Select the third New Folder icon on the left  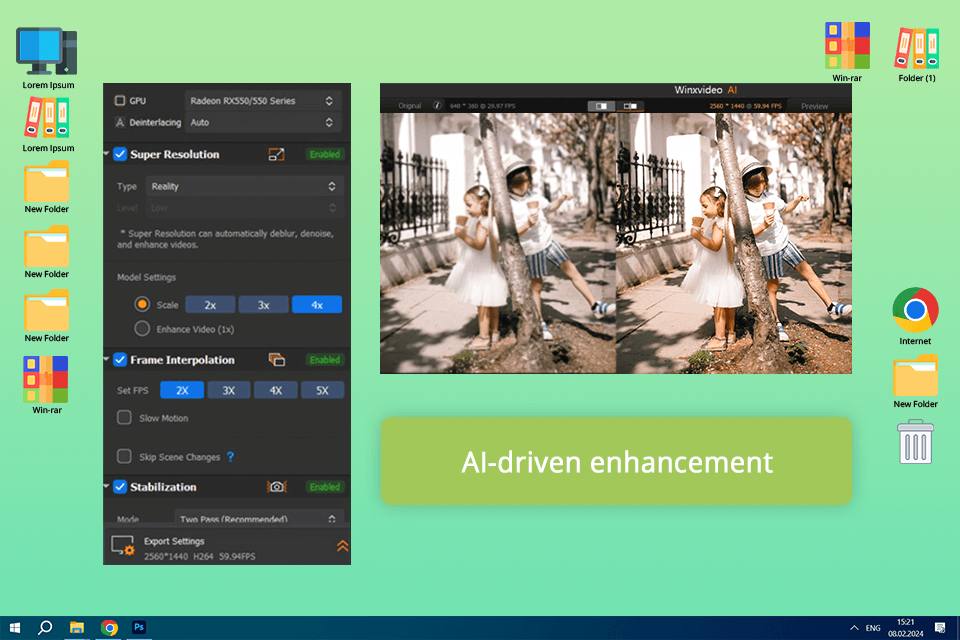[x=47, y=311]
